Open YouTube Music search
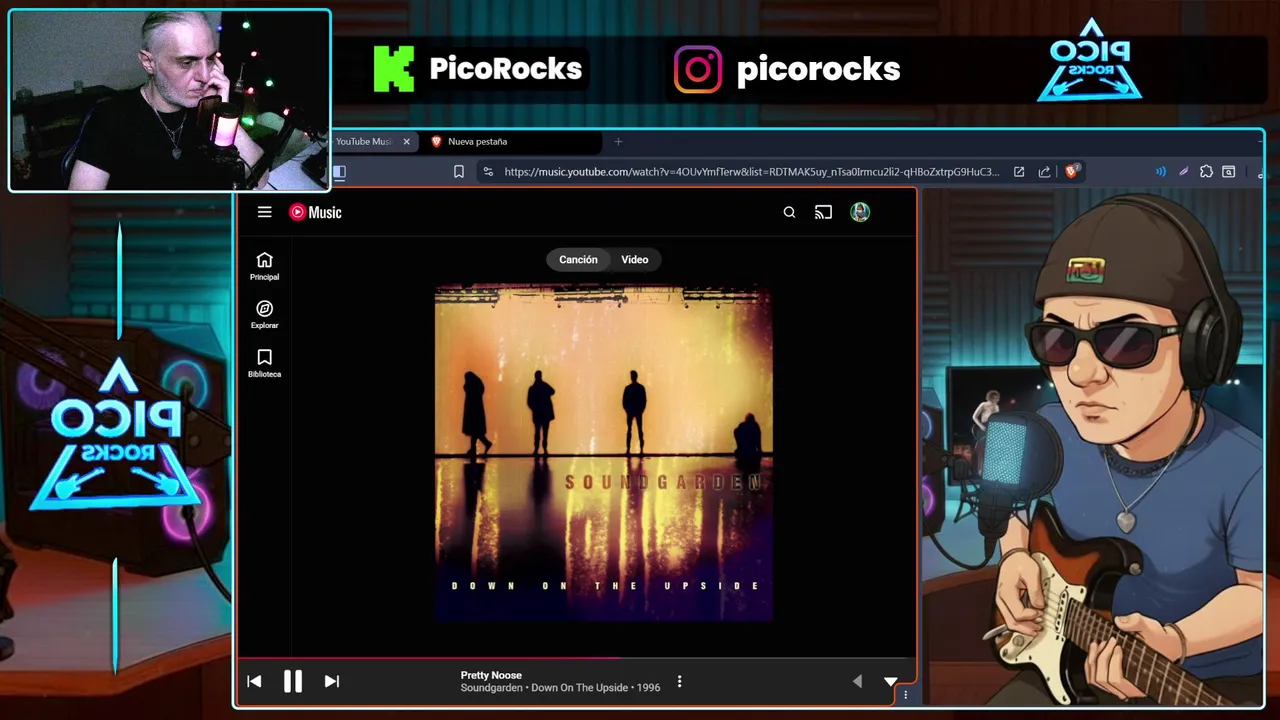 [x=789, y=212]
